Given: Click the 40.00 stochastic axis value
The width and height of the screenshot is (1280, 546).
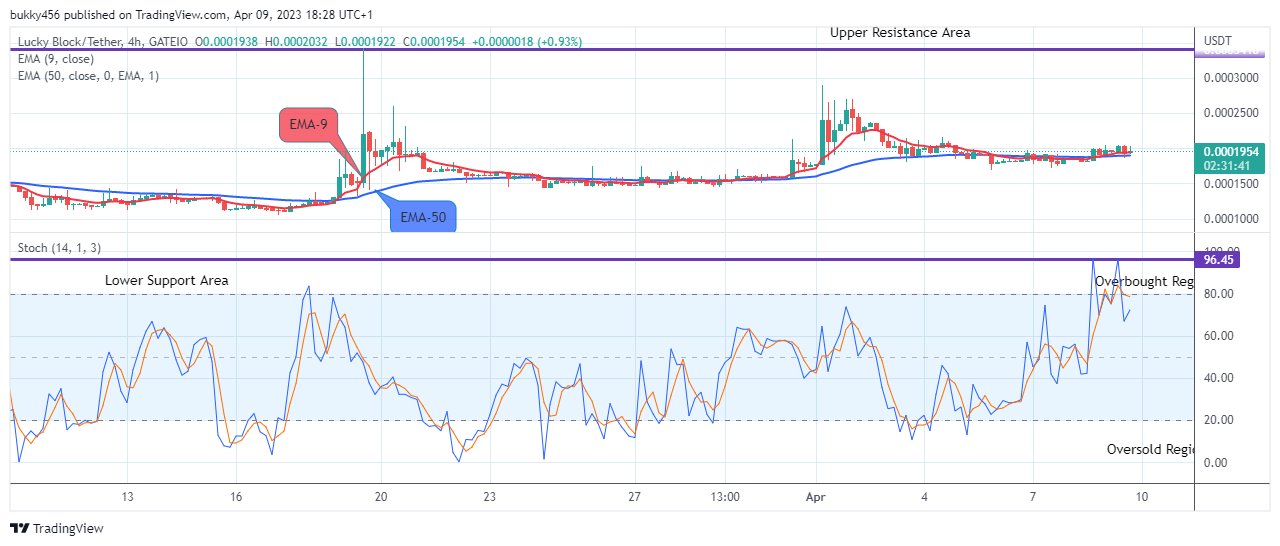Looking at the screenshot, I should (1219, 378).
